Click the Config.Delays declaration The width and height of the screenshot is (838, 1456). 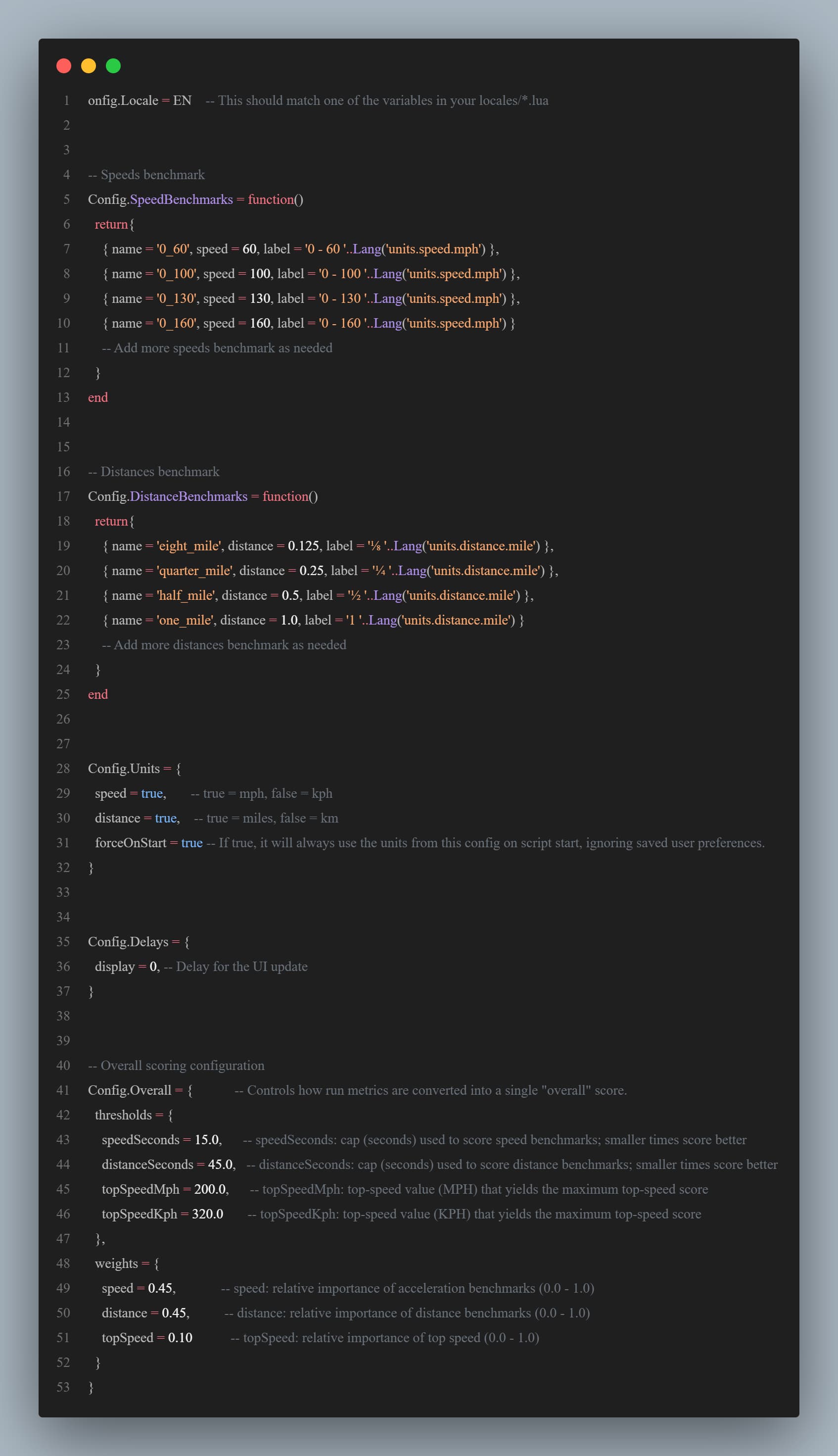click(x=128, y=942)
